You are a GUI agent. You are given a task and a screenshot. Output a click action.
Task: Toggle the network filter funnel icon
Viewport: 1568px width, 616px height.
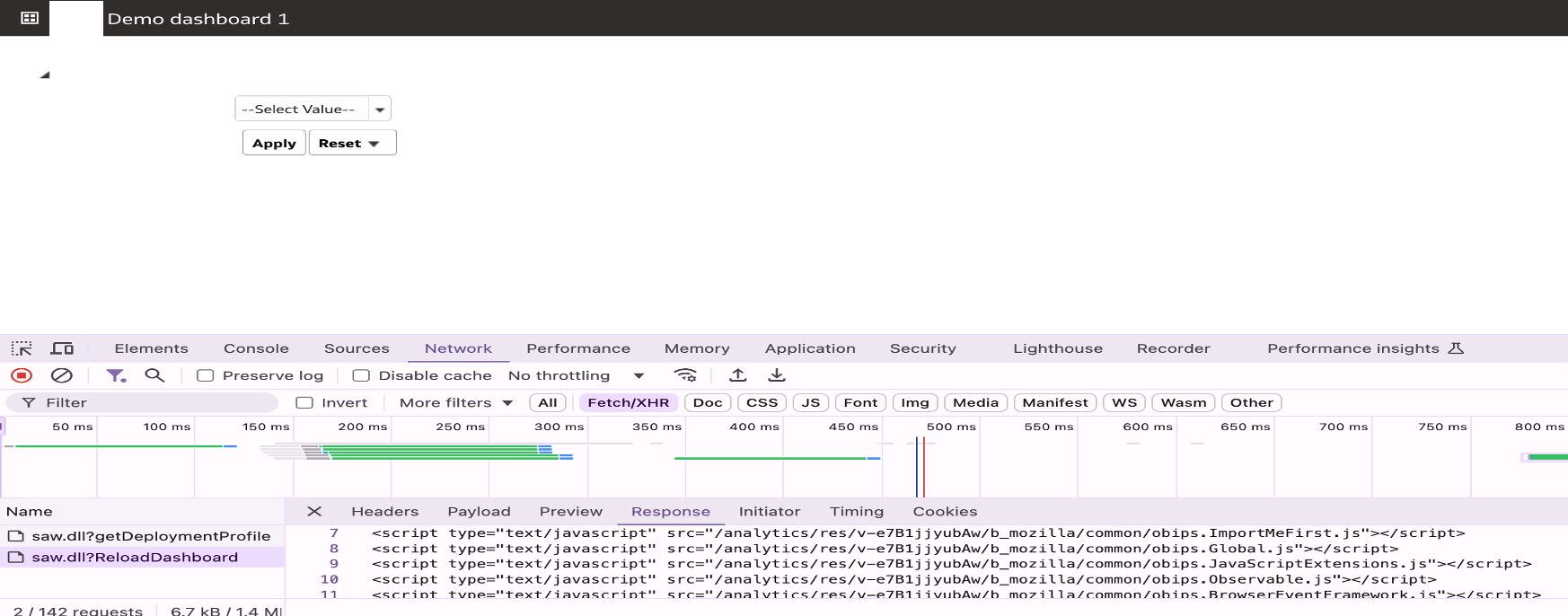[116, 375]
